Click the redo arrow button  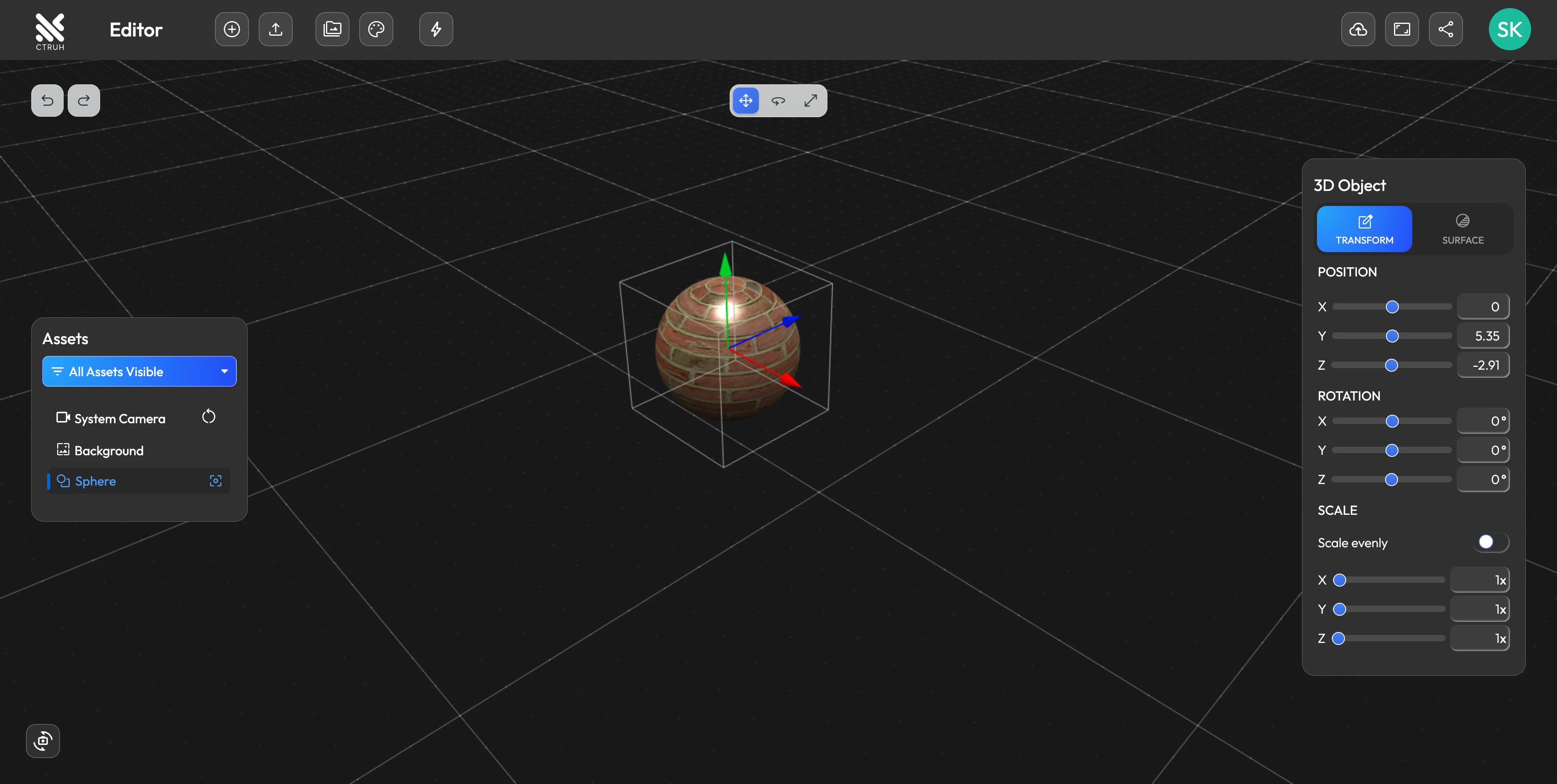(84, 101)
